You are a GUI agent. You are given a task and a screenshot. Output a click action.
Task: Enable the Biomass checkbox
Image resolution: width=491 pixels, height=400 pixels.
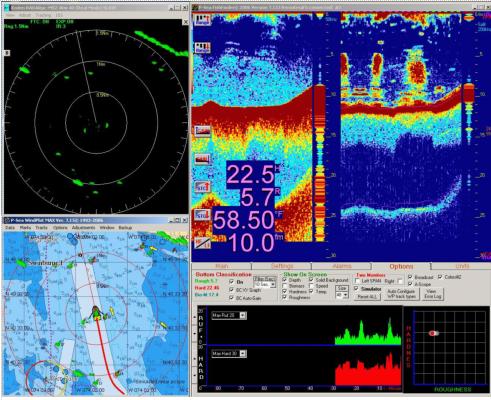click(285, 286)
